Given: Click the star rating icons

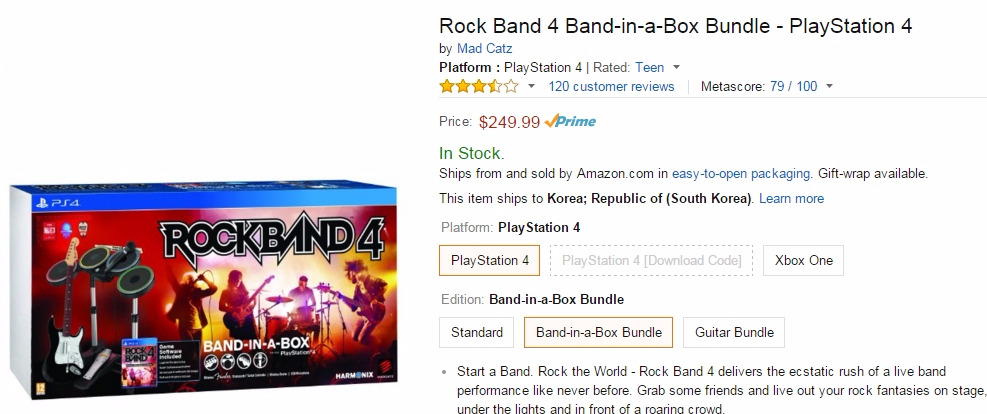Looking at the screenshot, I should [x=478, y=86].
